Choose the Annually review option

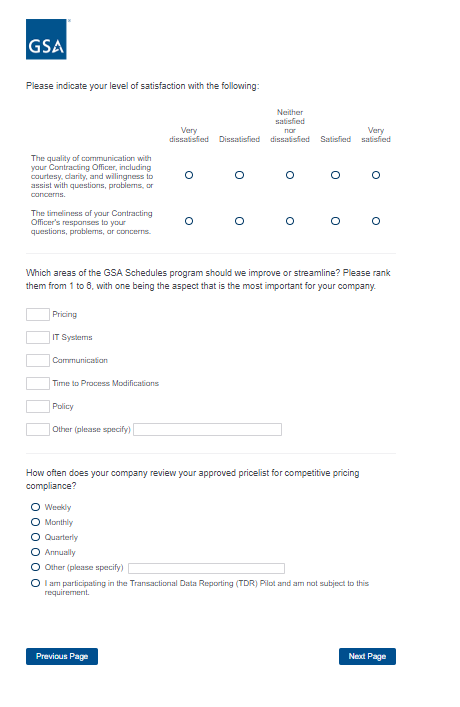(x=35, y=552)
